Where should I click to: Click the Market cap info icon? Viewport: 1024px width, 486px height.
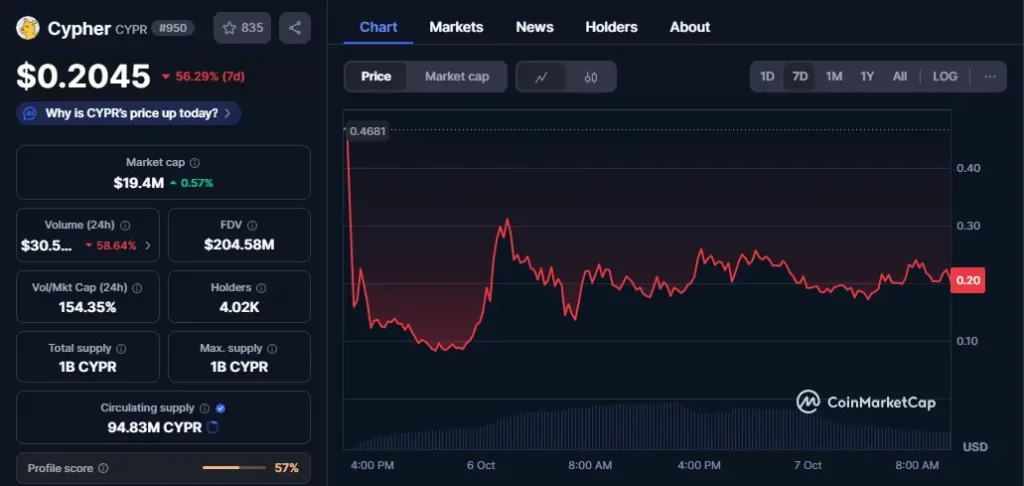pos(195,163)
